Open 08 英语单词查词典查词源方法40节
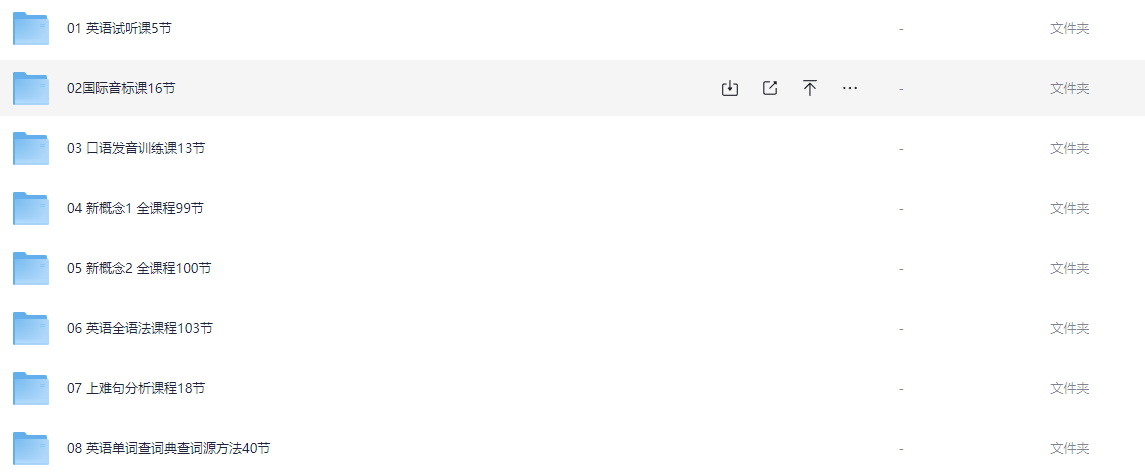Screen dimensions: 1145x472 pyautogui.click(x=168, y=448)
